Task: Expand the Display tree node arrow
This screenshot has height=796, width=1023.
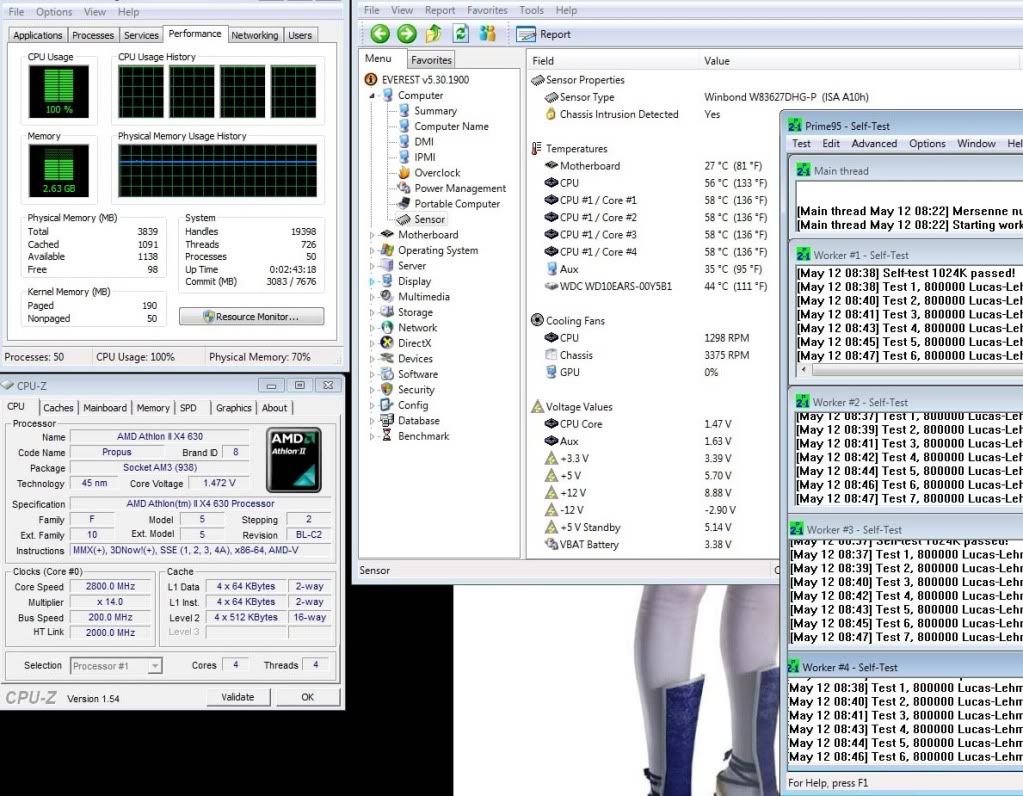Action: pos(372,282)
